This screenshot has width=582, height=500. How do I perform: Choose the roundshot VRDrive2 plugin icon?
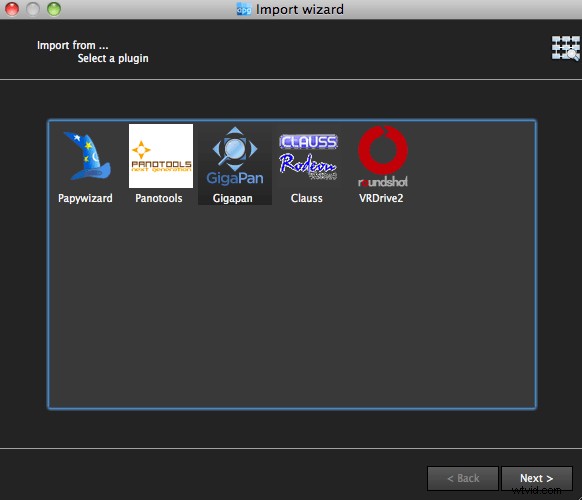(383, 156)
